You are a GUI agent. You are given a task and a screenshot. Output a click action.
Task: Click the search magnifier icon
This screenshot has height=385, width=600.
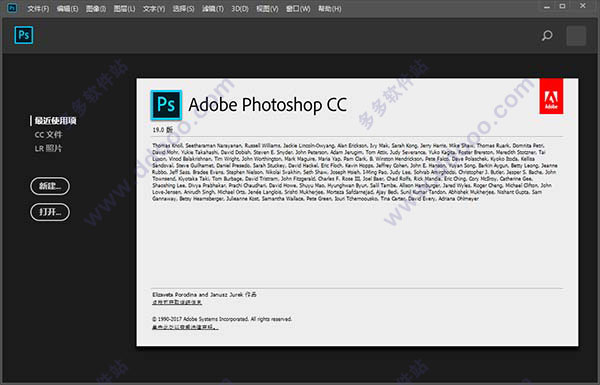click(x=547, y=36)
